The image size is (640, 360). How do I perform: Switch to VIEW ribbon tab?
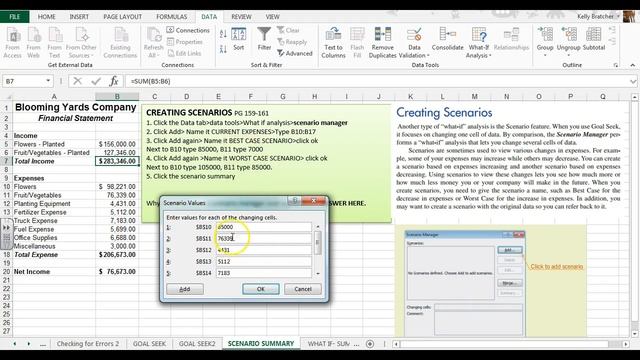pyautogui.click(x=272, y=17)
